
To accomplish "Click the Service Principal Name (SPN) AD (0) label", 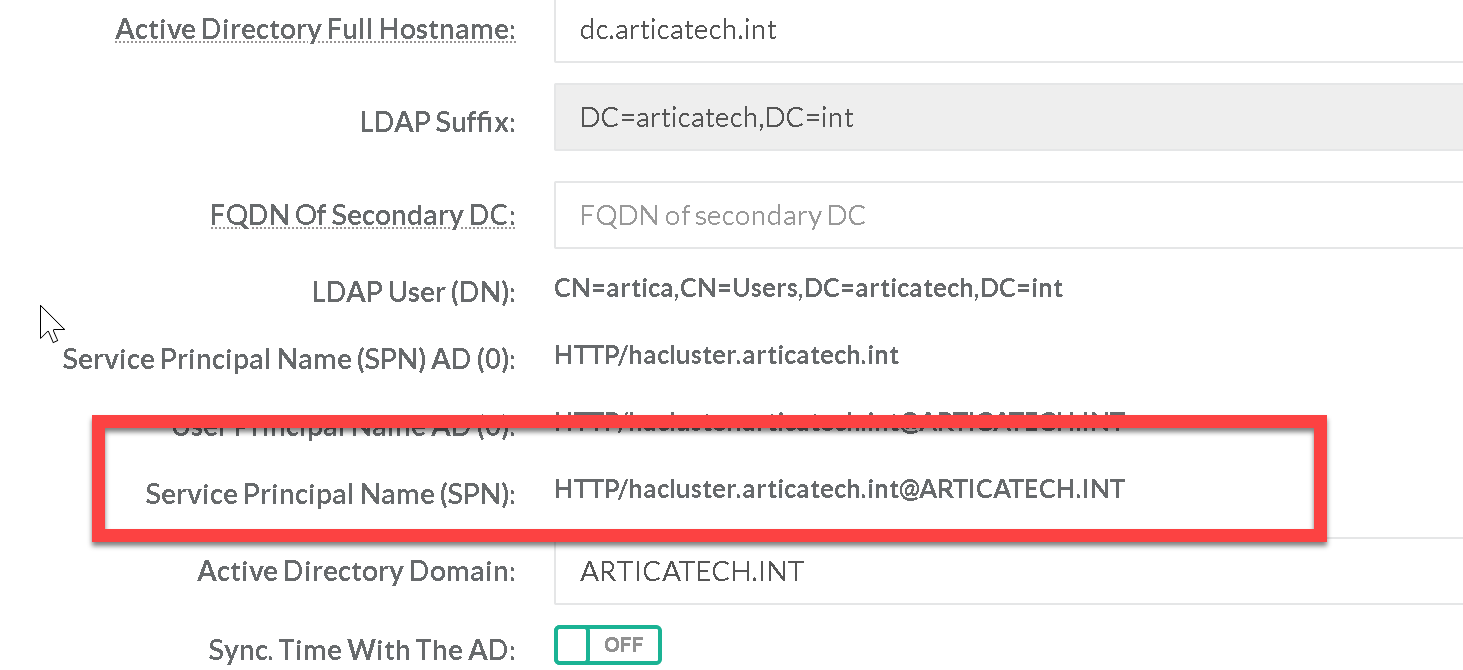I will click(288, 359).
